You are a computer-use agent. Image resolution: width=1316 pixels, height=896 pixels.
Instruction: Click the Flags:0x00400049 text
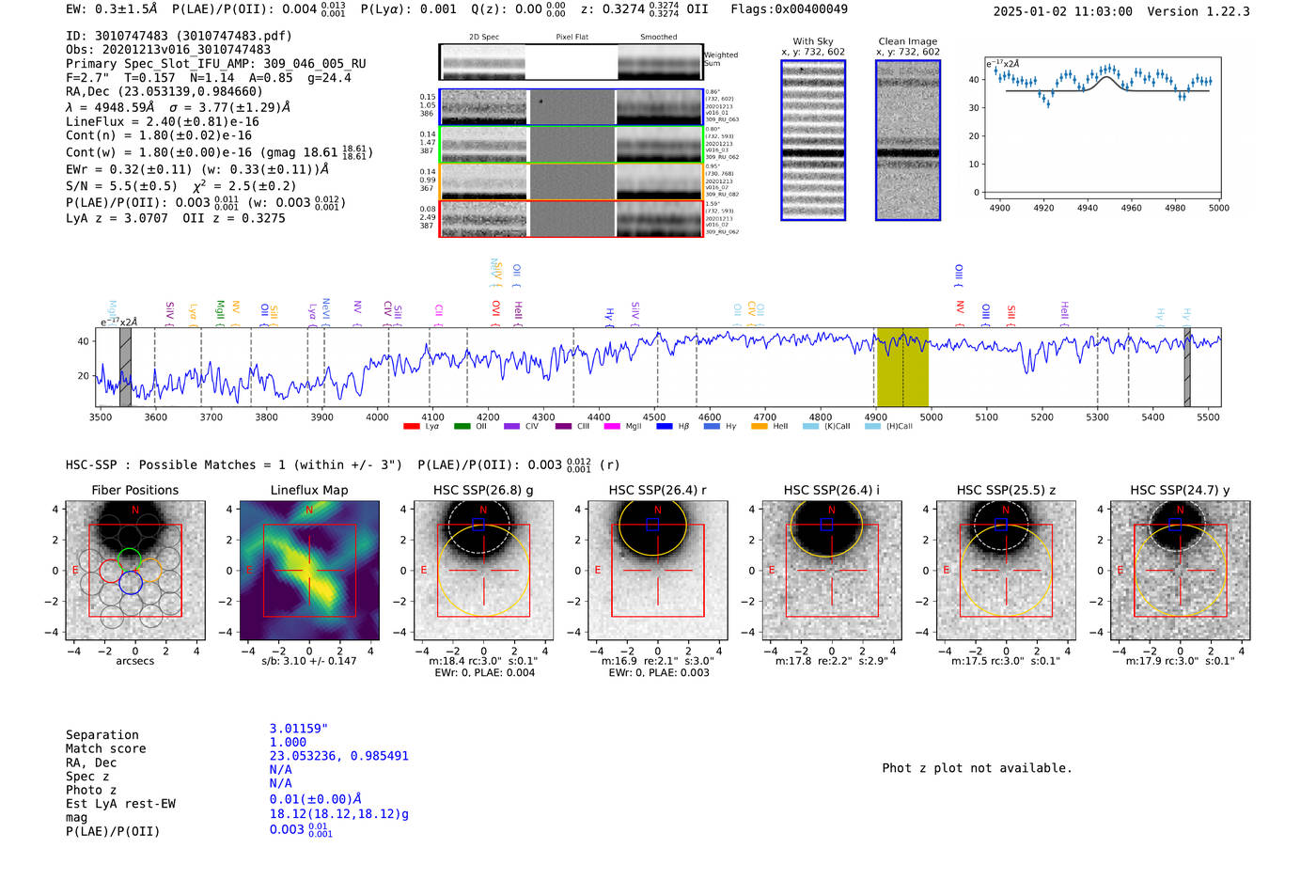tap(789, 9)
